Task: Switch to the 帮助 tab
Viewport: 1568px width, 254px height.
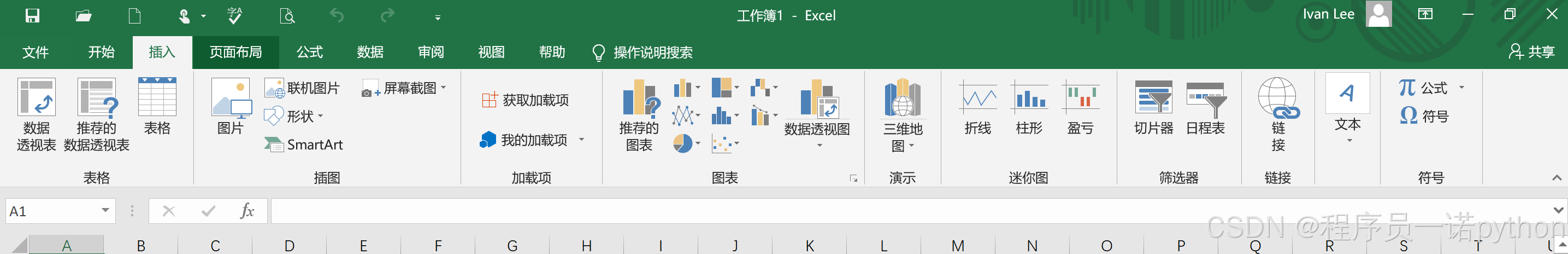Action: click(552, 53)
